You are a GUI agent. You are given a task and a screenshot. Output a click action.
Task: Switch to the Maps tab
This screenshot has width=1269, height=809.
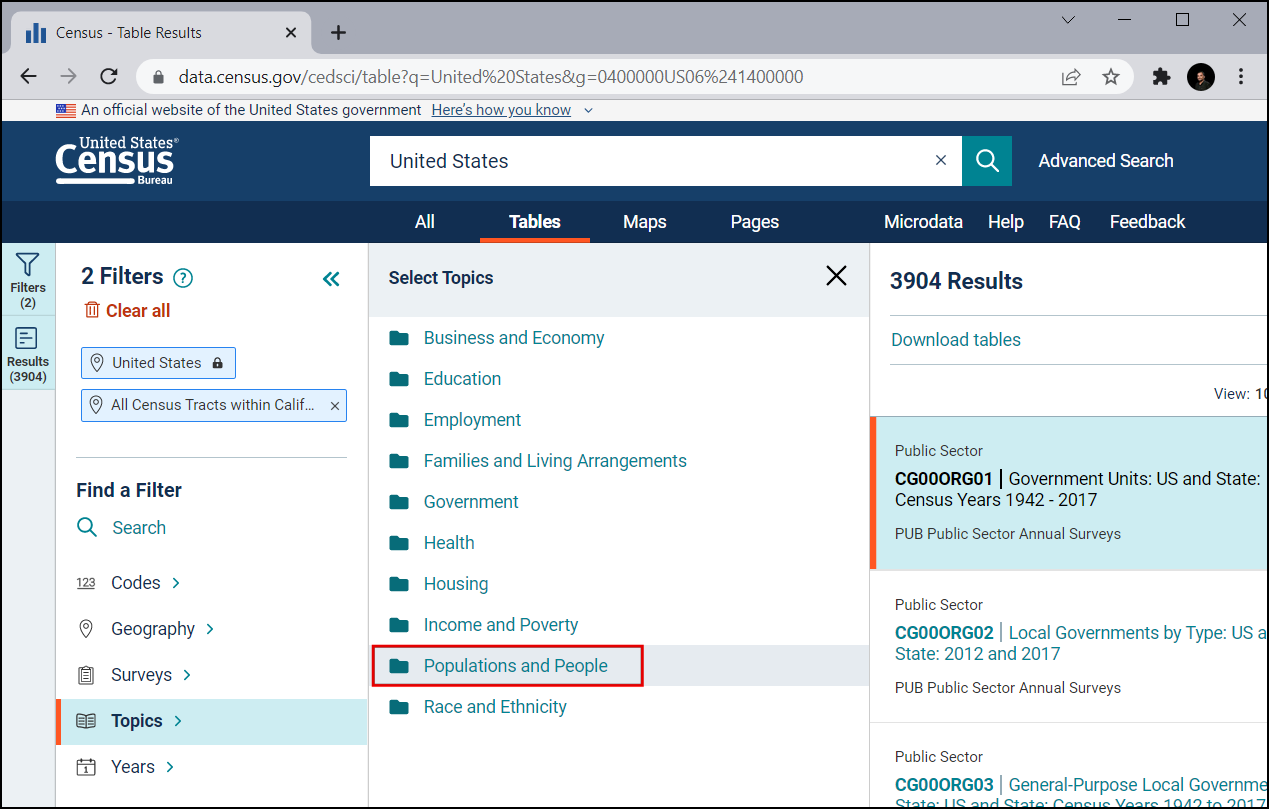(644, 222)
